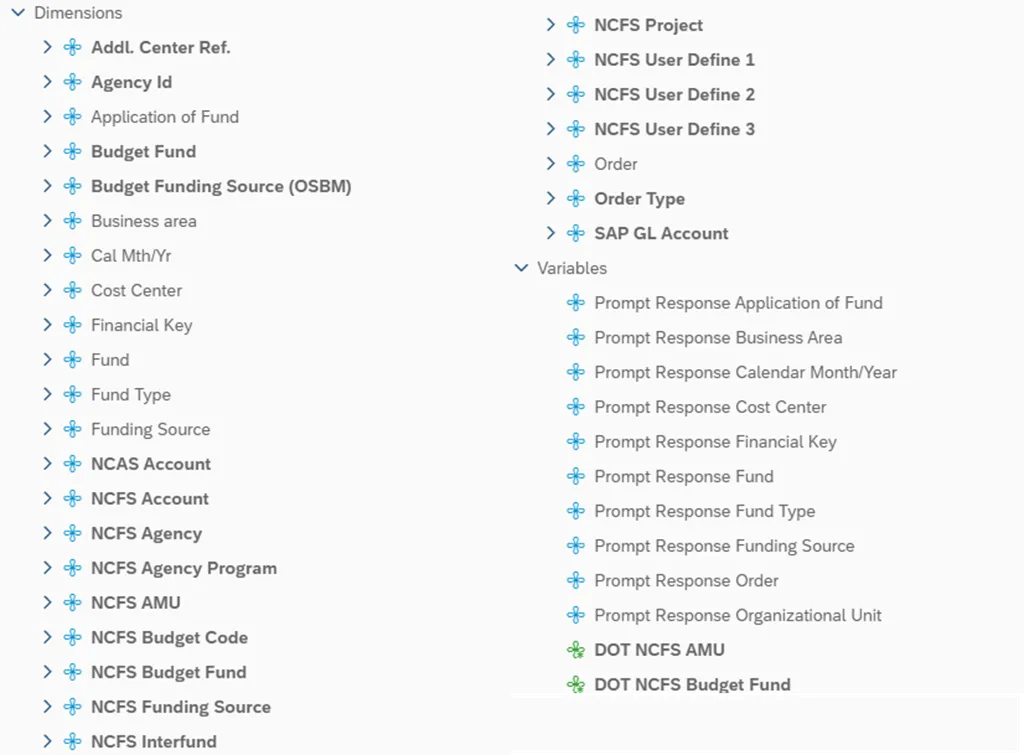Collapse the Dimensions section
This screenshot has width=1024, height=755.
pyautogui.click(x=18, y=13)
